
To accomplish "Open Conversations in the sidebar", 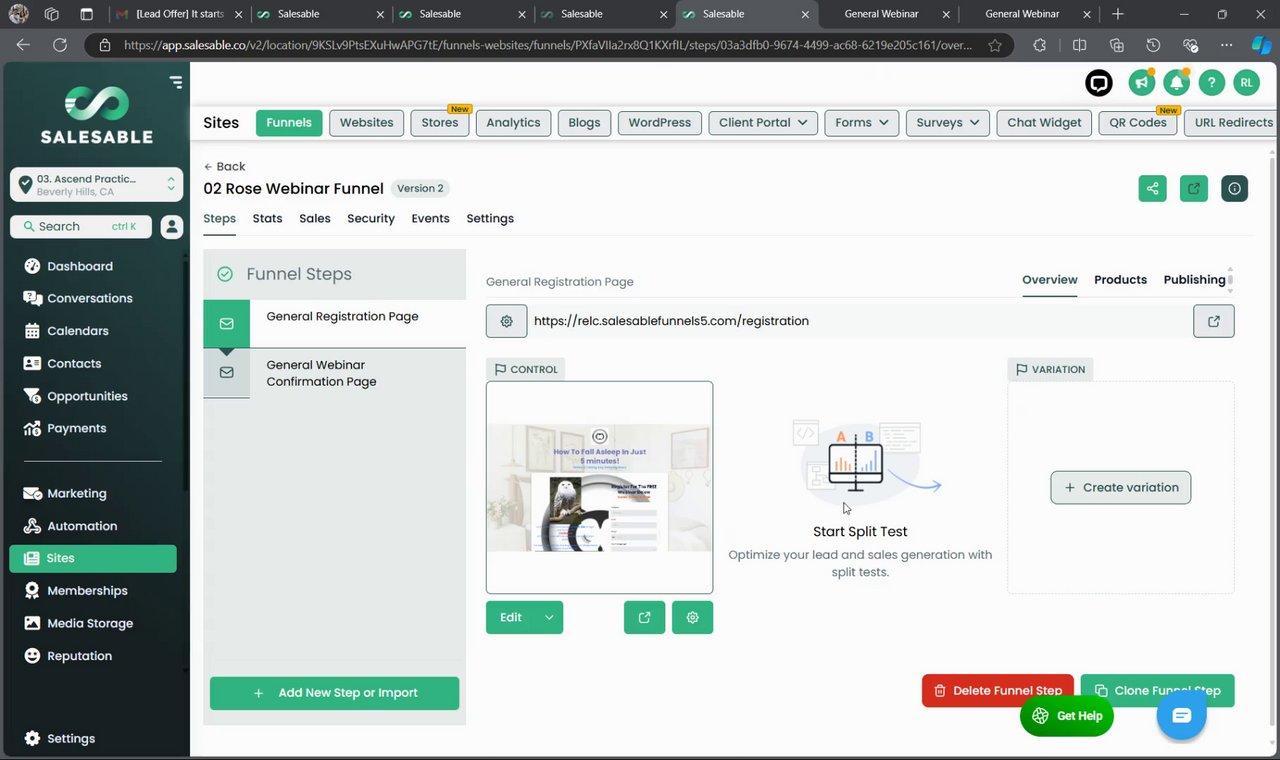I will (x=78, y=298).
